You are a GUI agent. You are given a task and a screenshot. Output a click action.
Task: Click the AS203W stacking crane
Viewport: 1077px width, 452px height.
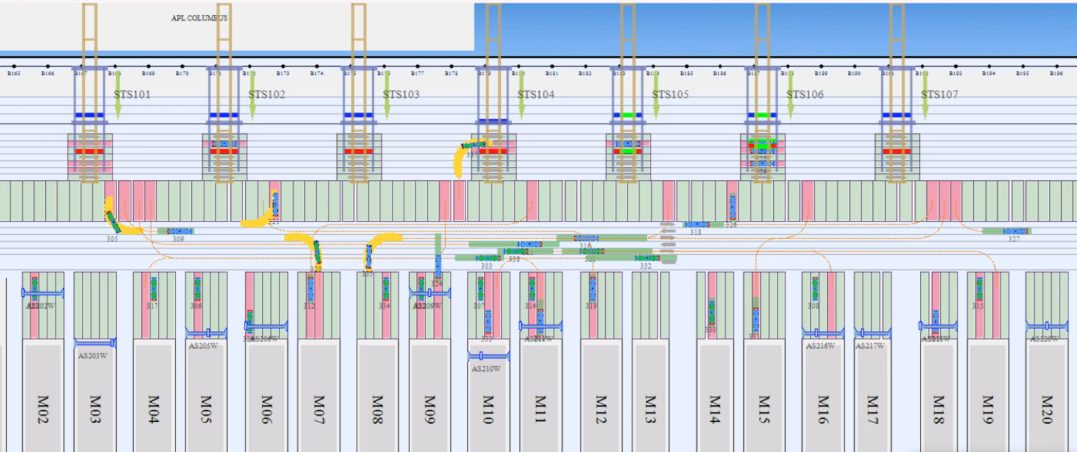point(94,343)
